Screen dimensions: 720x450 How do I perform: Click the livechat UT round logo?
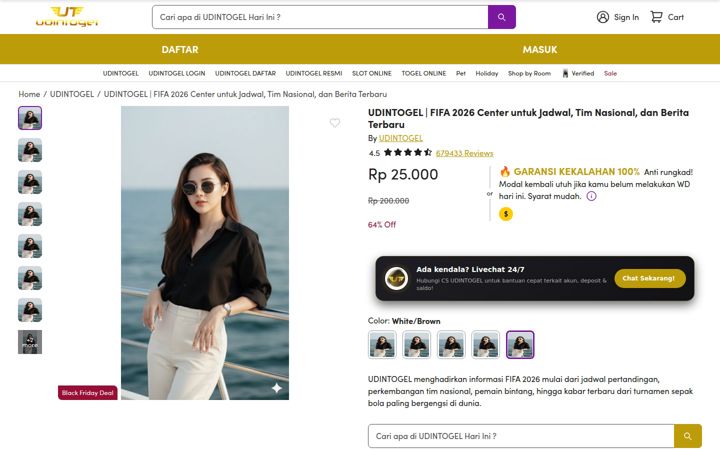point(396,278)
